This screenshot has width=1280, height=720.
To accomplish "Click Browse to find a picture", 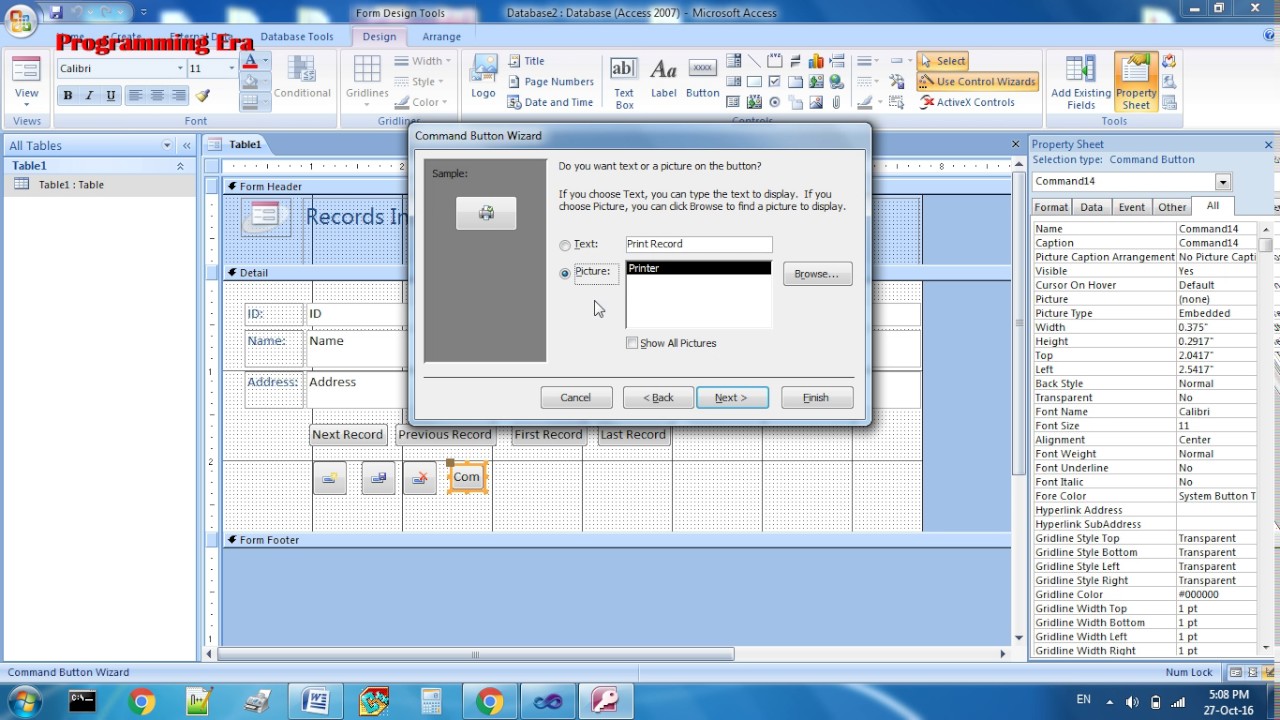I will tap(817, 274).
